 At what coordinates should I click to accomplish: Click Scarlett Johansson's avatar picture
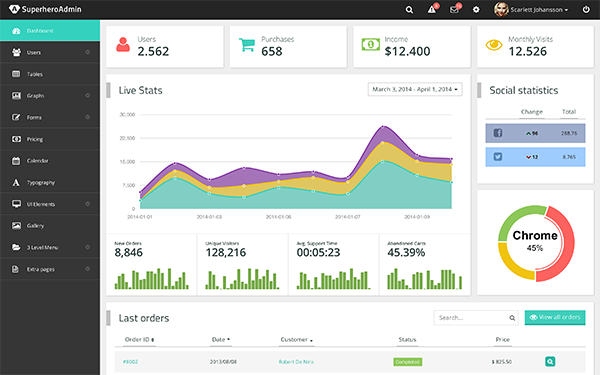tap(501, 10)
